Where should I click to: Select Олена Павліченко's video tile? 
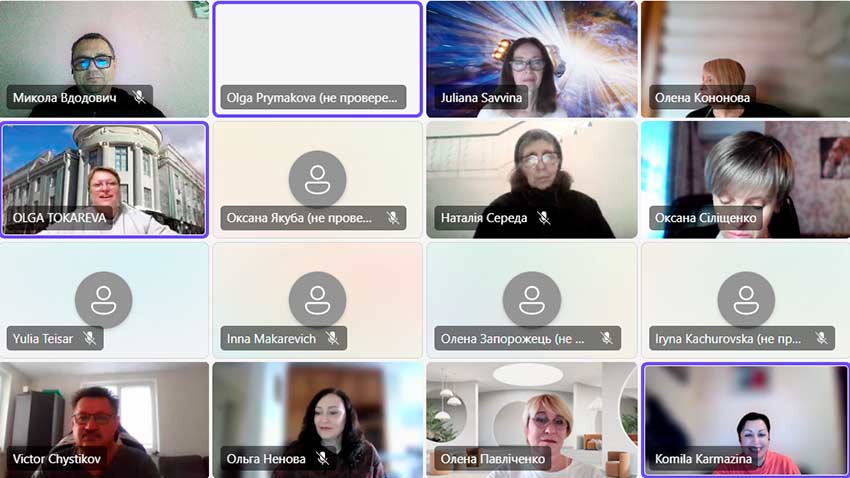[532, 421]
